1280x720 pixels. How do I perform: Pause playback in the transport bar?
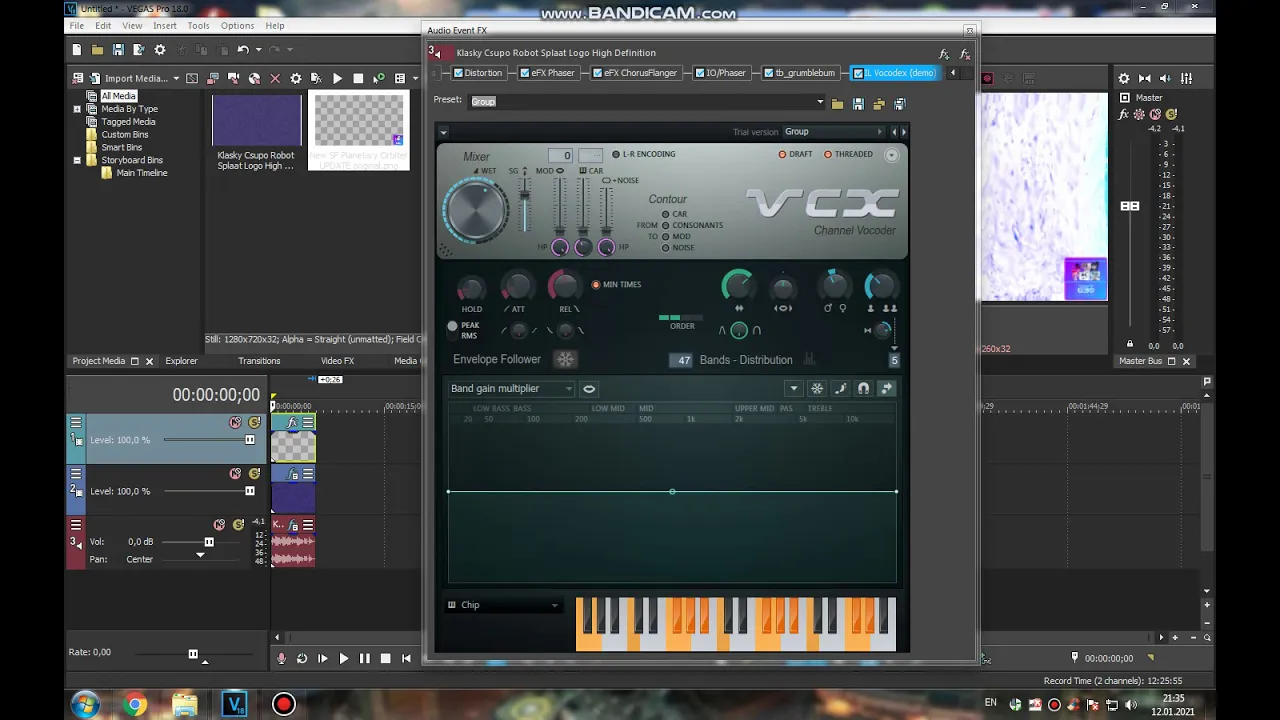pos(364,658)
